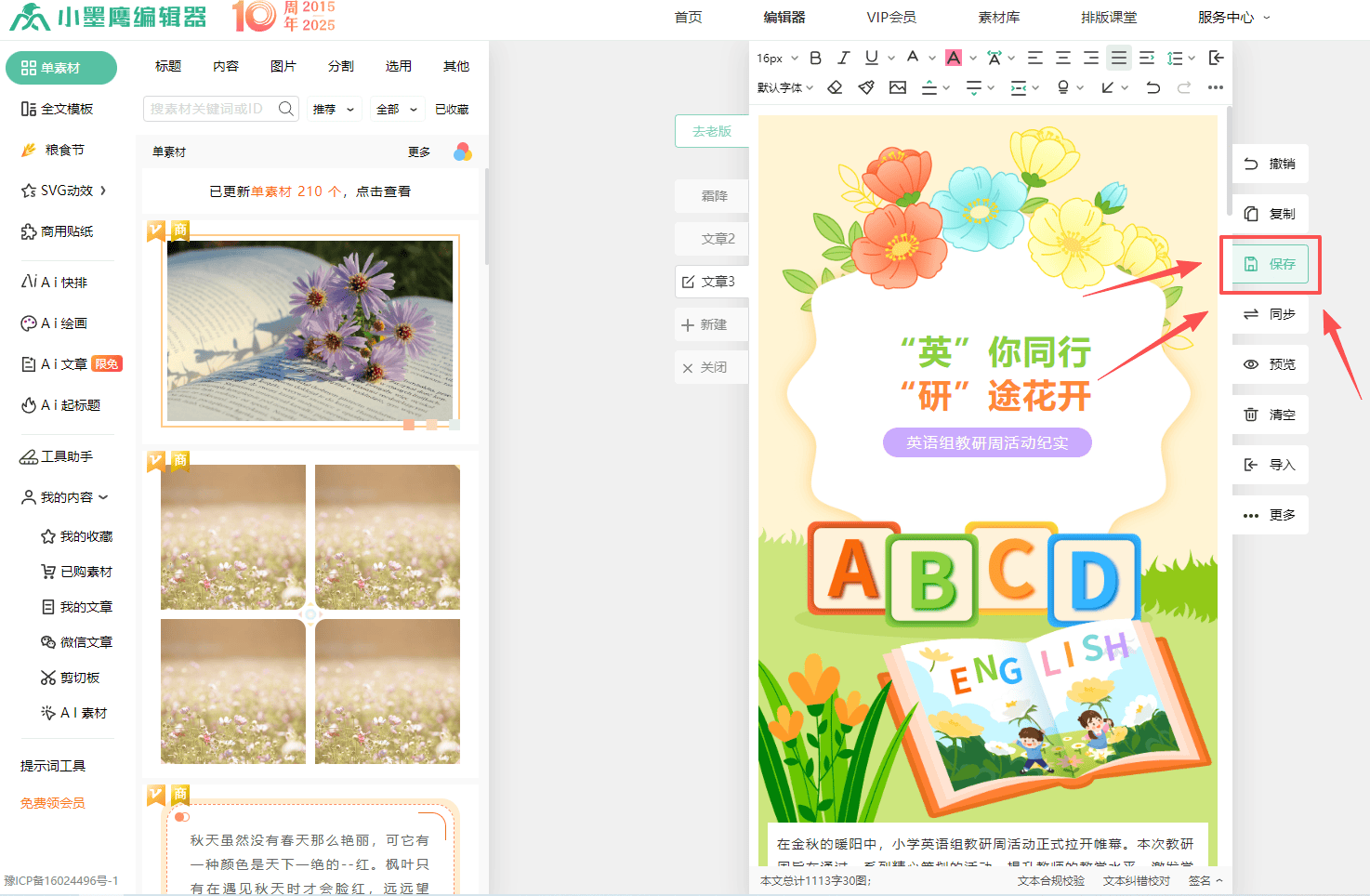The image size is (1370, 896).
Task: Toggle the 预览 preview eye button
Action: [x=1270, y=364]
